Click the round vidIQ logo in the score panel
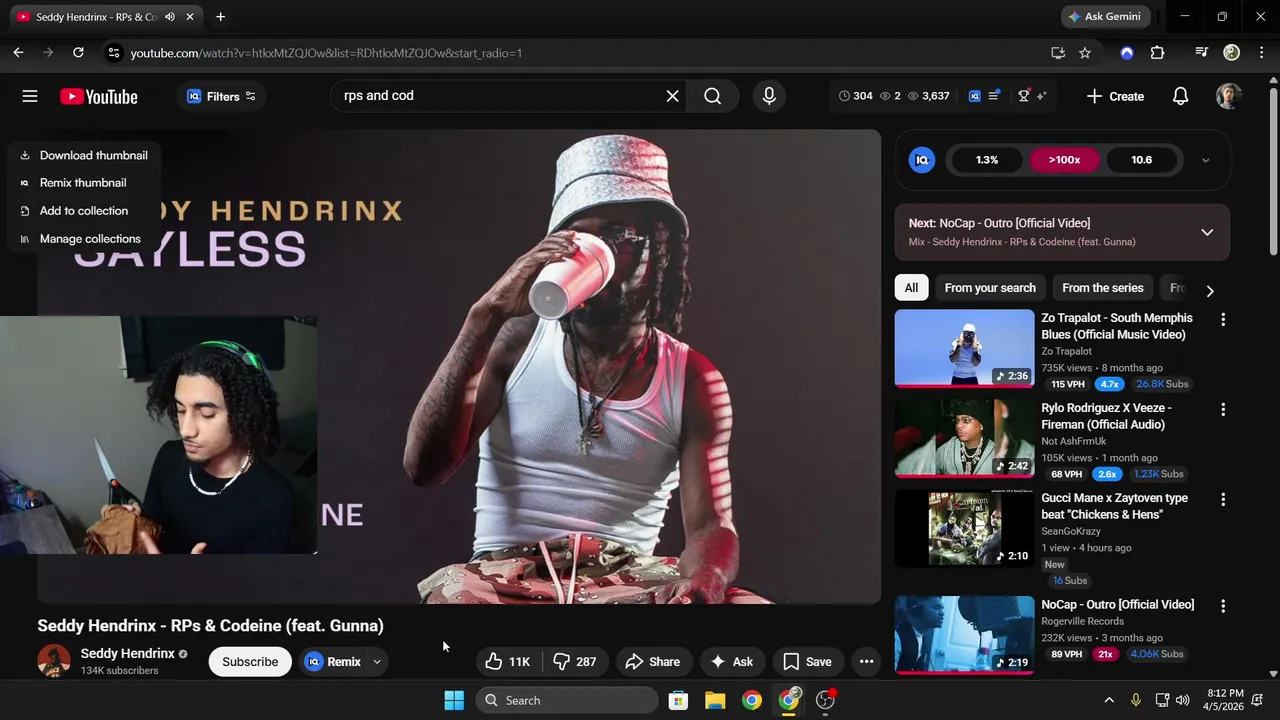 coord(922,160)
